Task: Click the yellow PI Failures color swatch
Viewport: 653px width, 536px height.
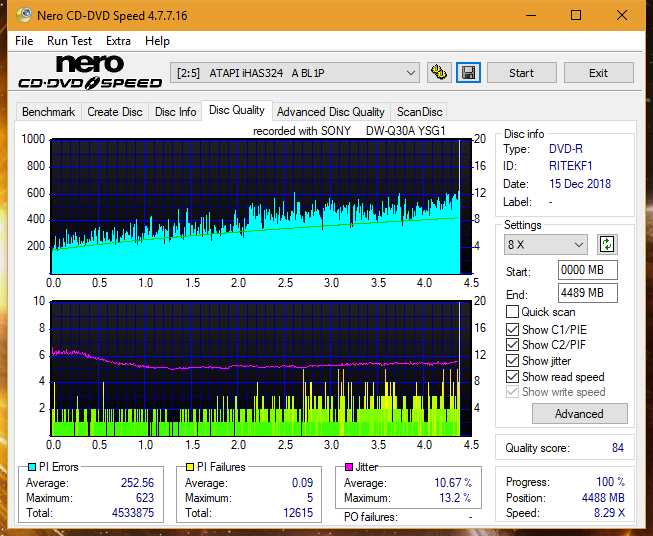Action: (190, 467)
